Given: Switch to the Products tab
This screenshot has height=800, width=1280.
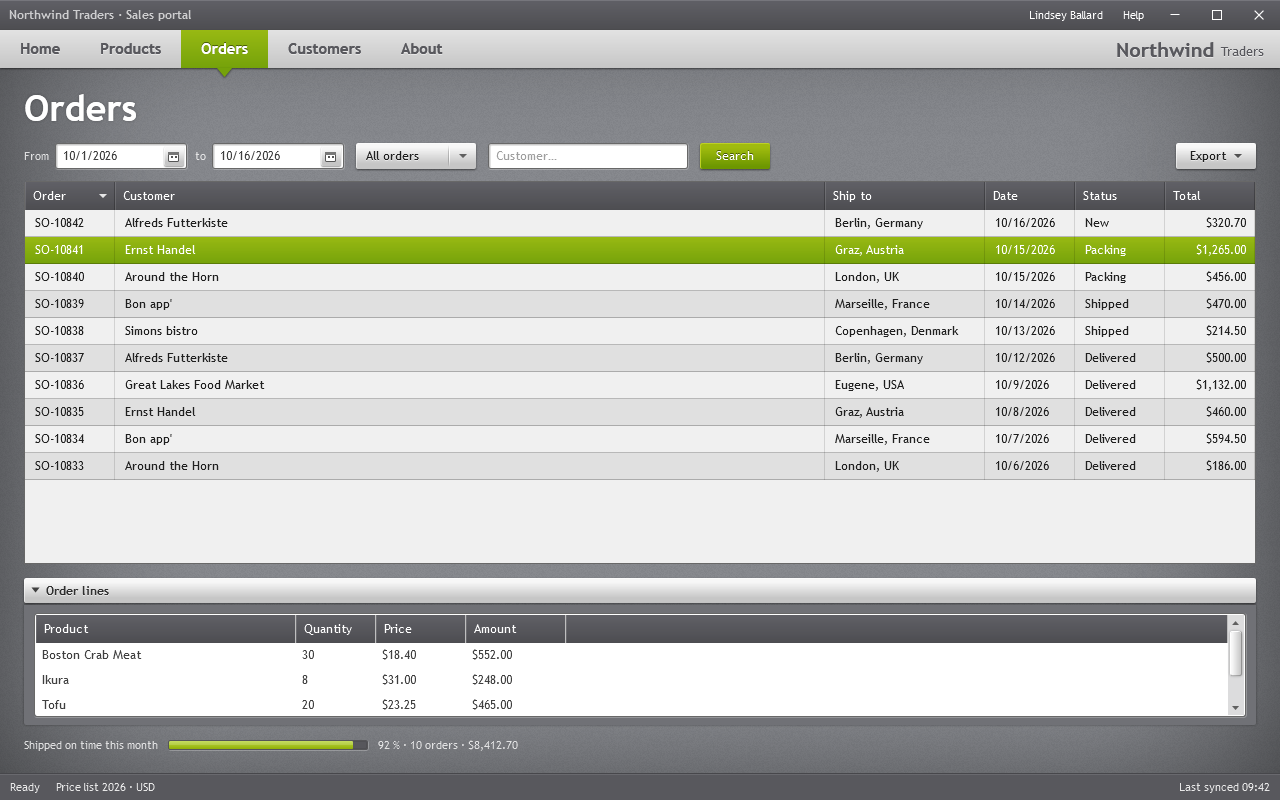Looking at the screenshot, I should (130, 49).
